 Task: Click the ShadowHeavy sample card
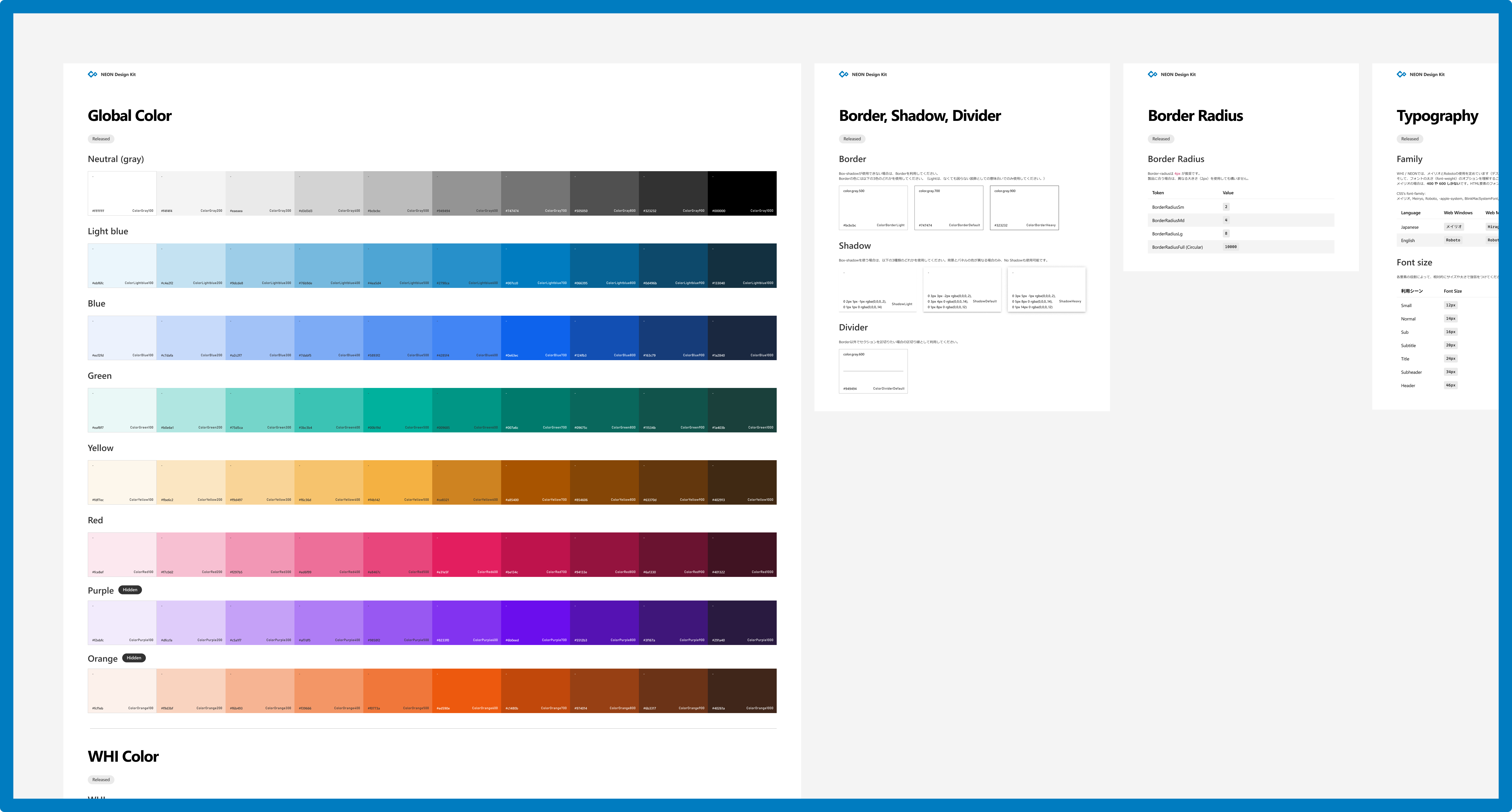point(1046,290)
